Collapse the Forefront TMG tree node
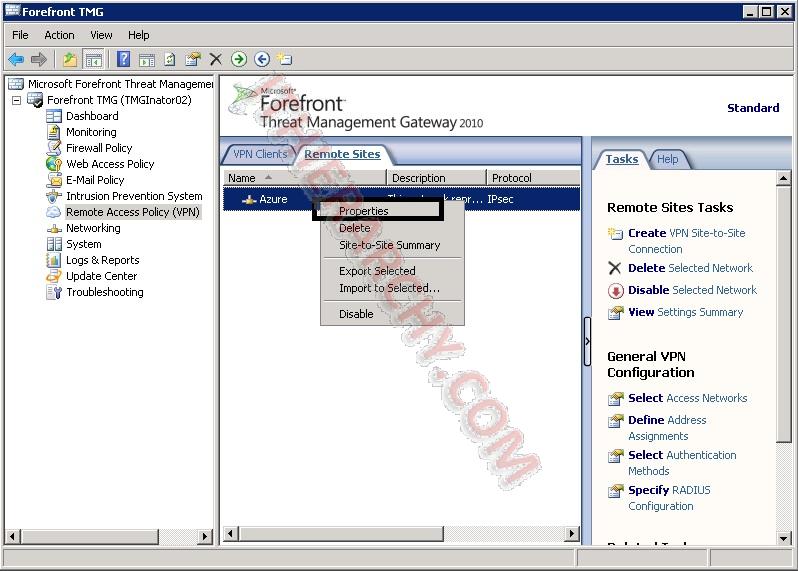Viewport: 798px width, 571px height. click(x=17, y=100)
